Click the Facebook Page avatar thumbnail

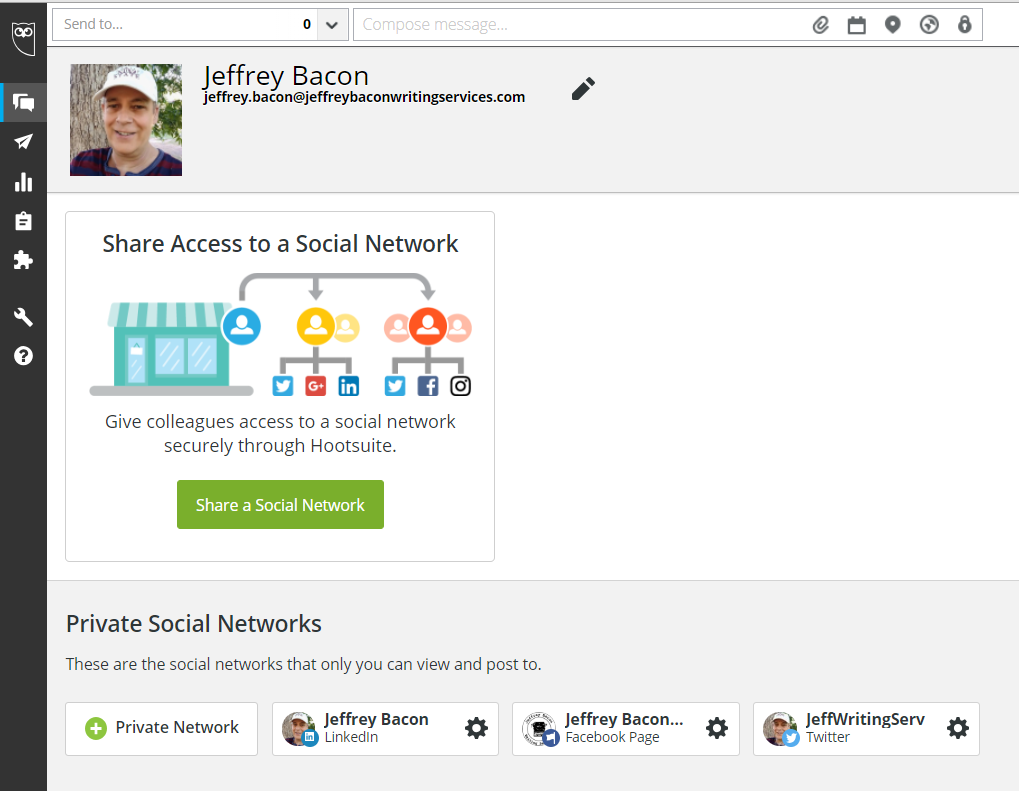pos(541,729)
